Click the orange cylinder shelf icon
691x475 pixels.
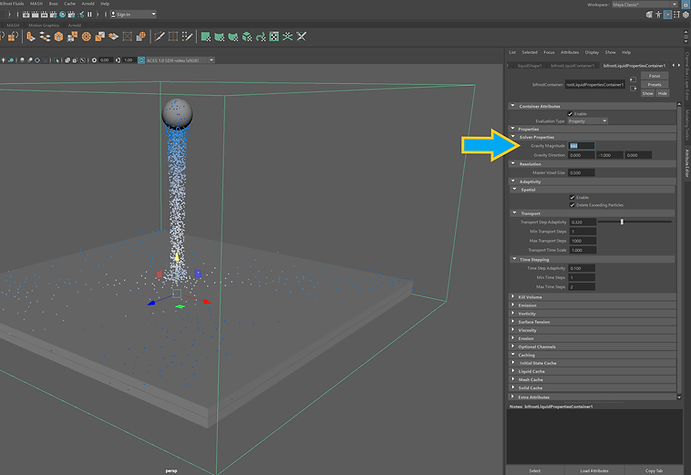coord(30,37)
